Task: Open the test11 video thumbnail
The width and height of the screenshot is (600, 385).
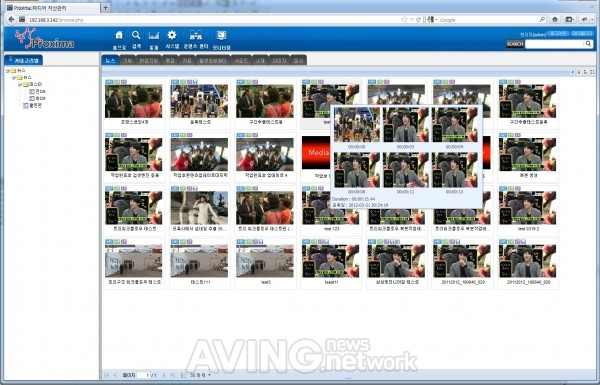Action: tap(331, 261)
